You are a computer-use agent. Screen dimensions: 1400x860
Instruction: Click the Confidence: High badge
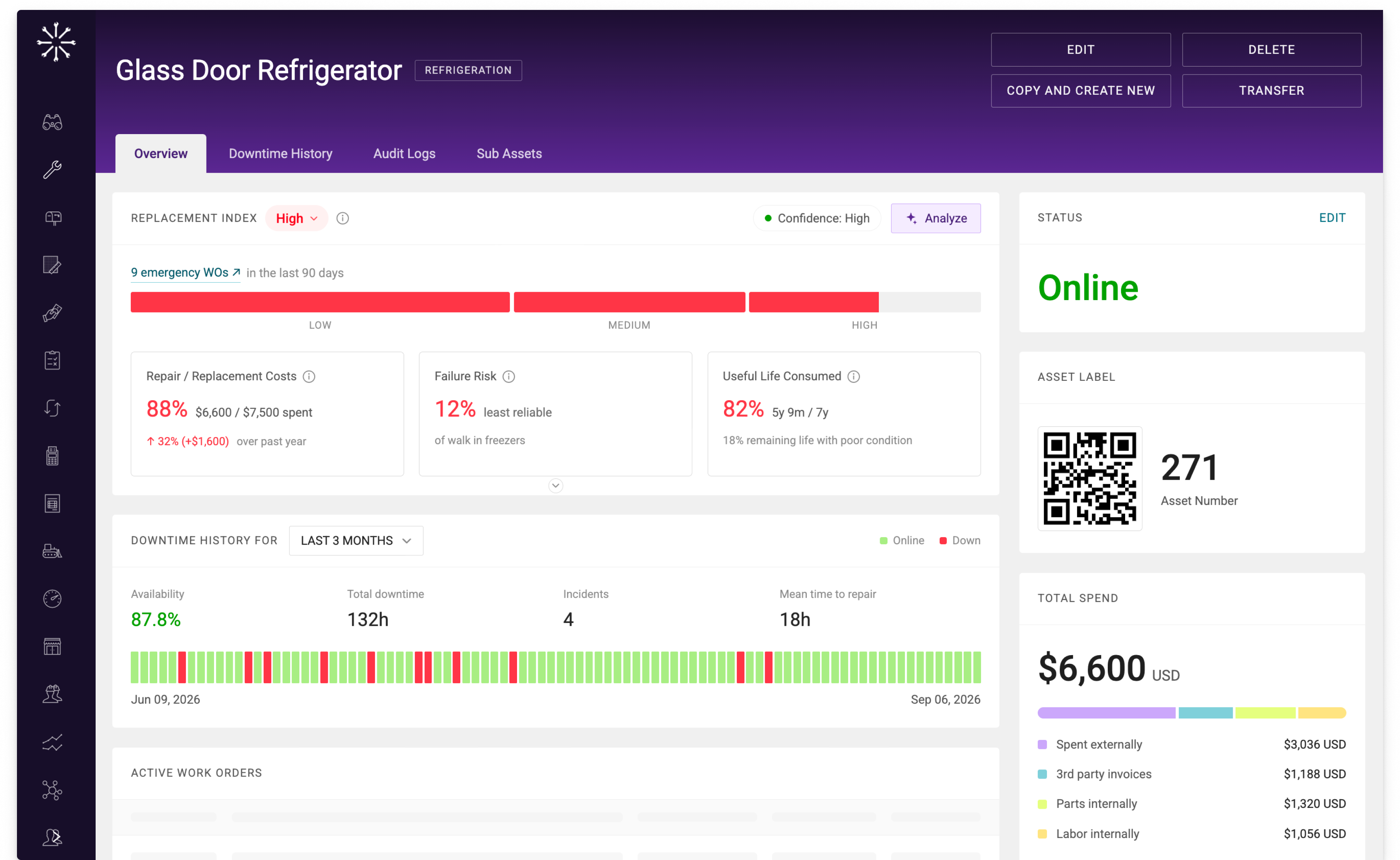(x=817, y=219)
